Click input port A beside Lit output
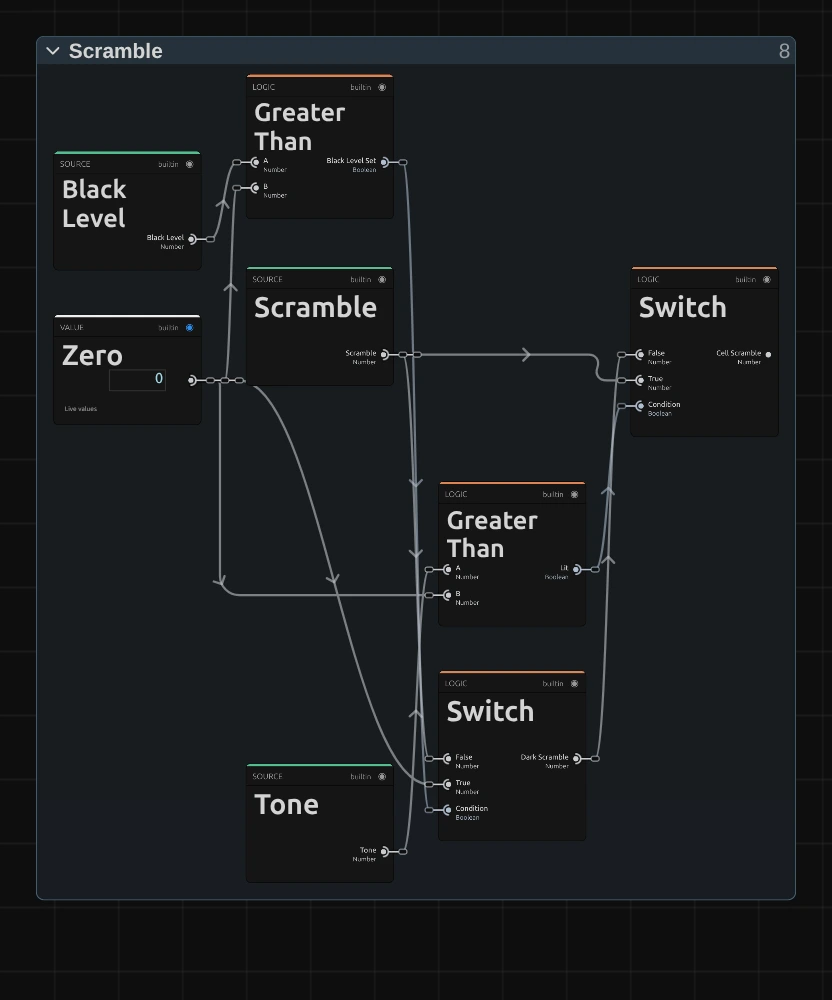This screenshot has height=1000, width=832. tap(448, 570)
